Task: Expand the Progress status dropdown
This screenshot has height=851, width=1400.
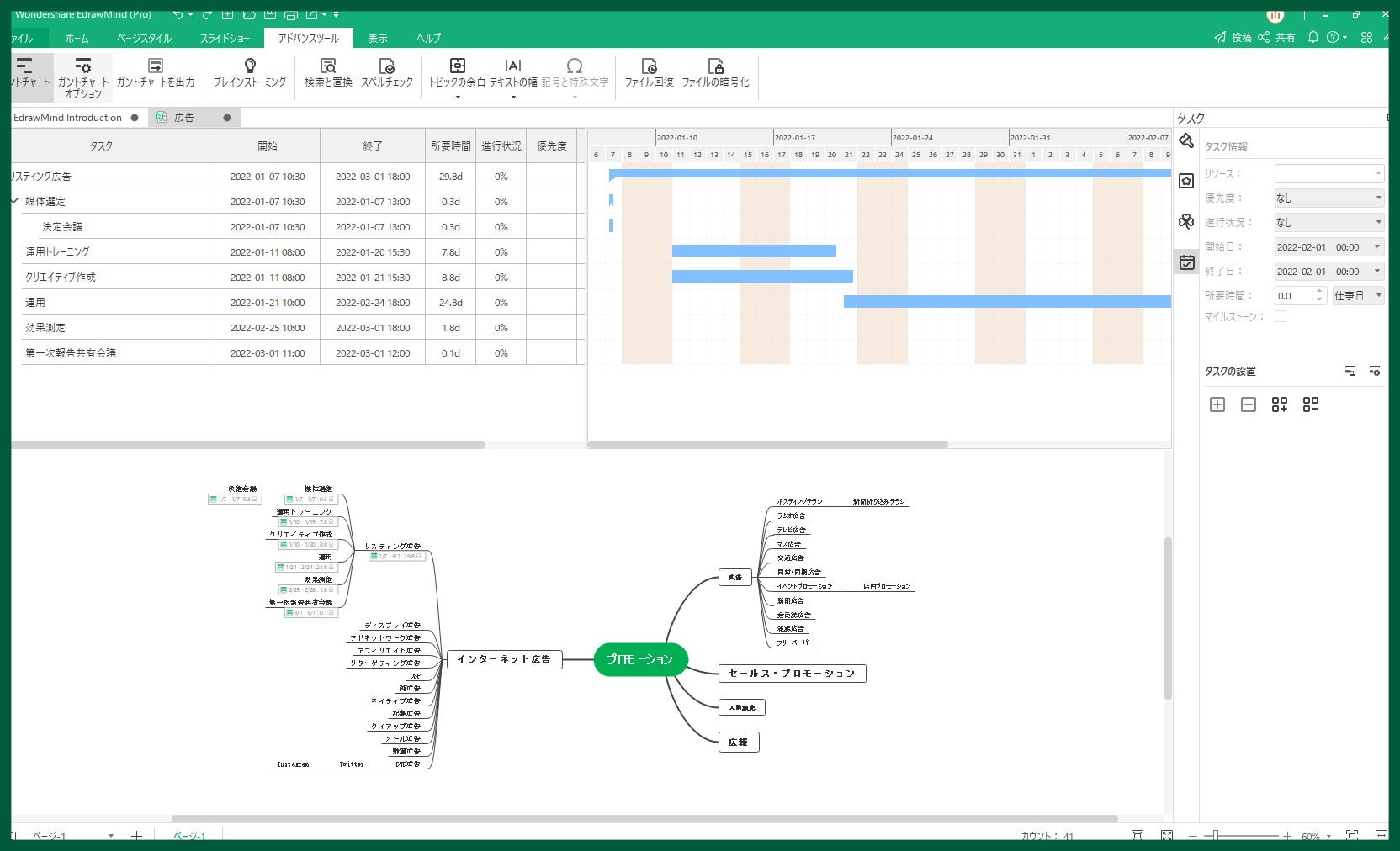Action: pyautogui.click(x=1328, y=222)
